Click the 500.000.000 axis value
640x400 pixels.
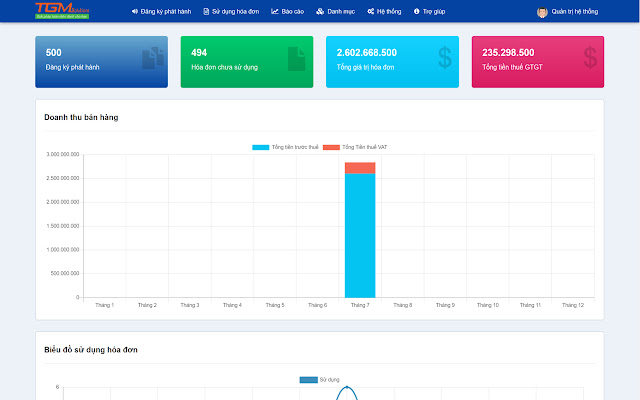(65, 273)
